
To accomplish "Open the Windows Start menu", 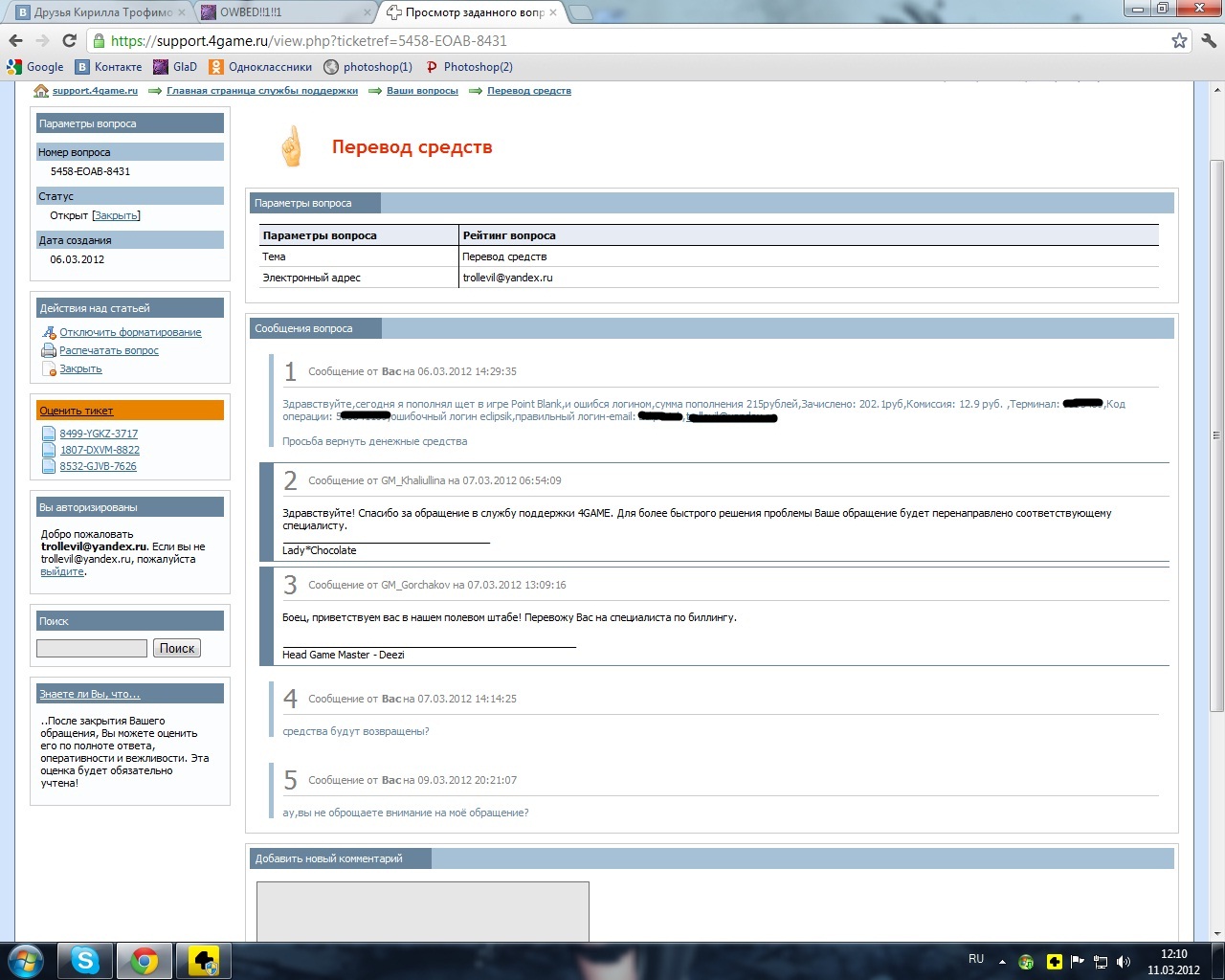I will [26, 961].
